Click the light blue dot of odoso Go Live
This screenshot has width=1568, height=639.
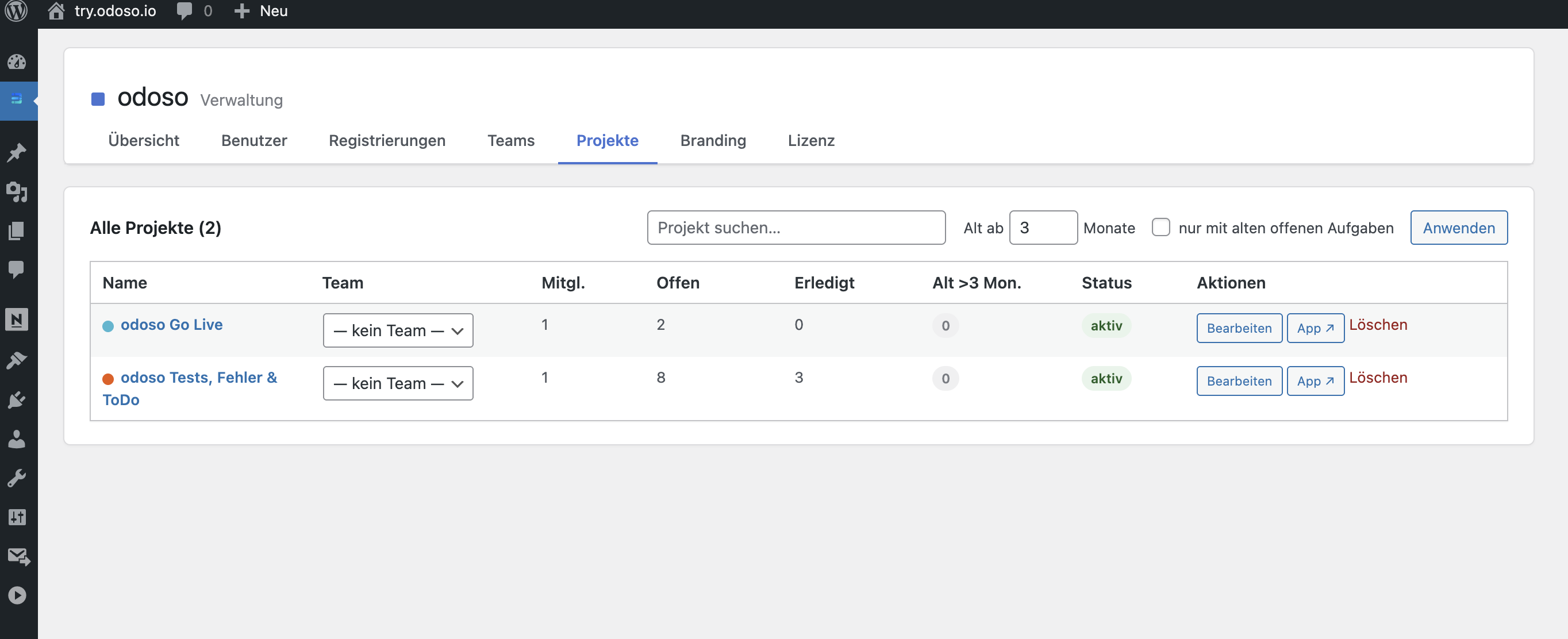click(x=107, y=326)
